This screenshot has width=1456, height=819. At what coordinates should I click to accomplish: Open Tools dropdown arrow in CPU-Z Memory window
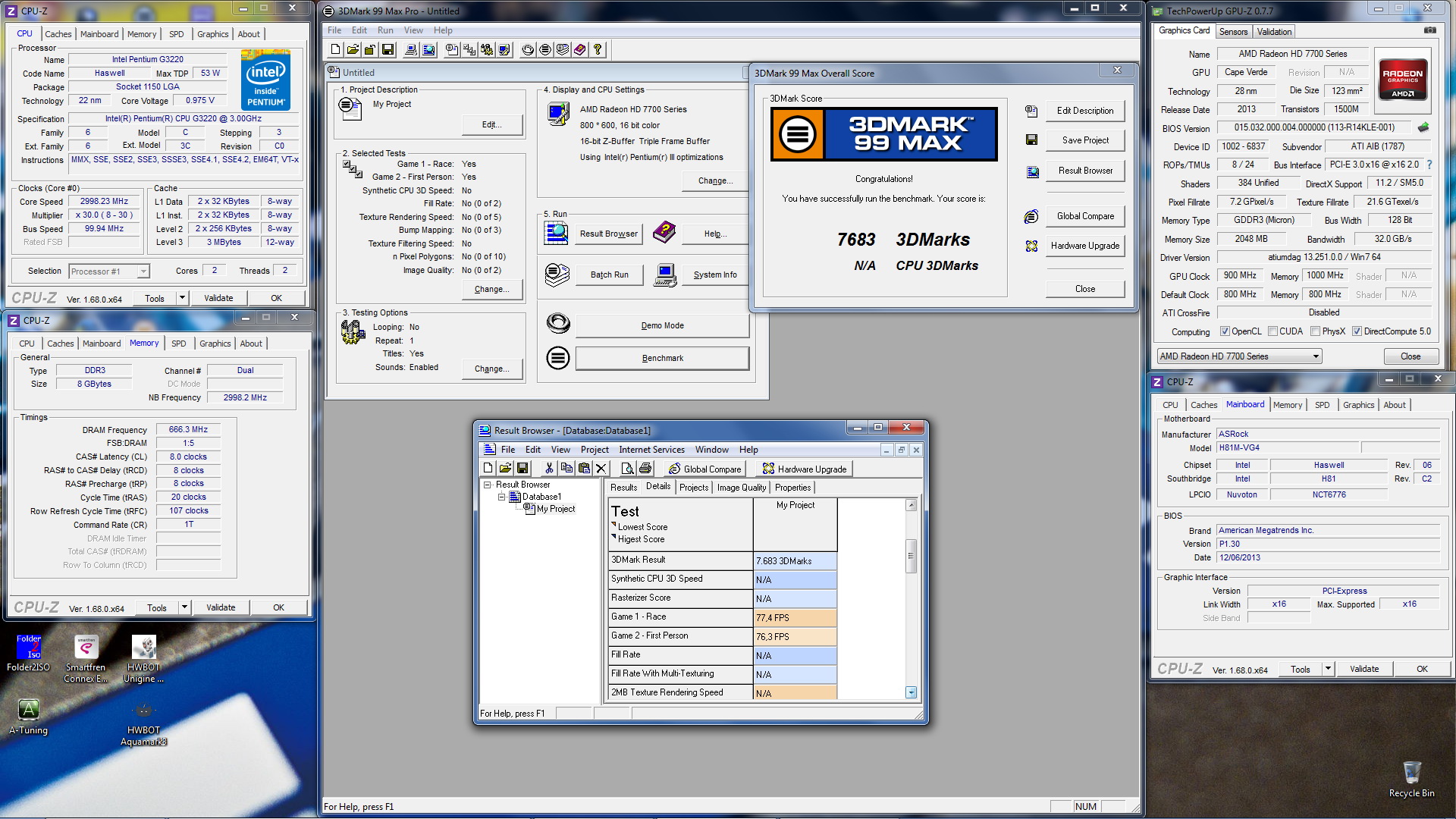point(184,607)
